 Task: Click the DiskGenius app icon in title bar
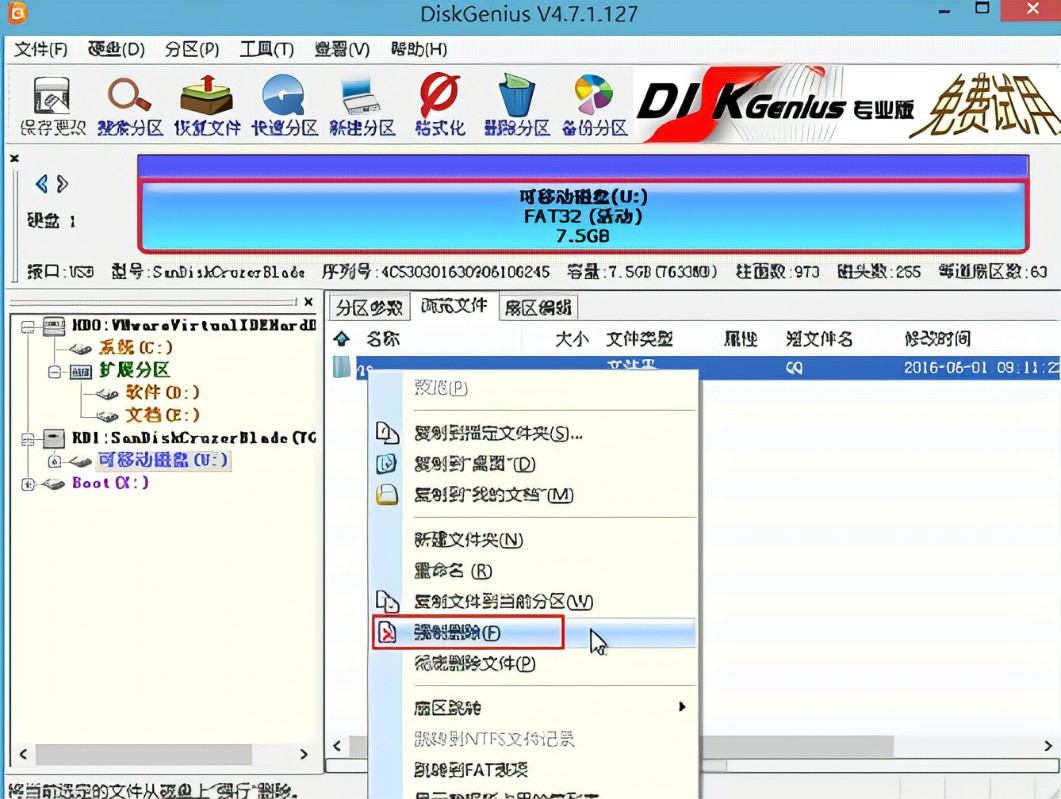coord(16,12)
